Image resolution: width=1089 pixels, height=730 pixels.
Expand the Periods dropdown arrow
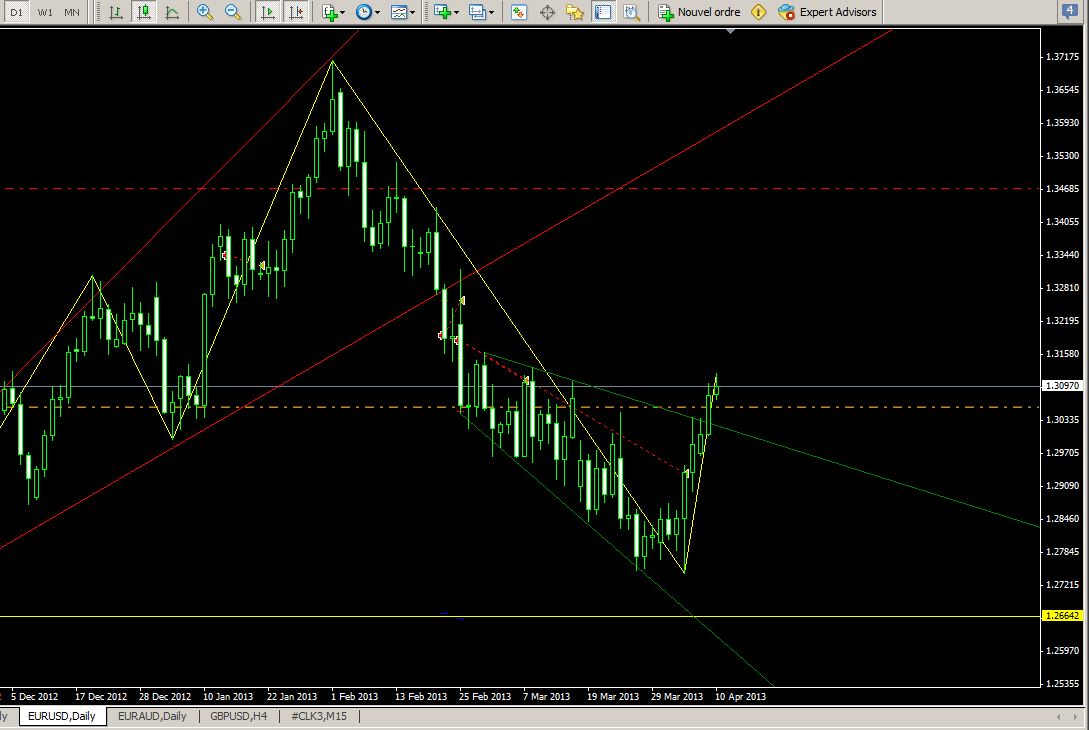point(377,13)
